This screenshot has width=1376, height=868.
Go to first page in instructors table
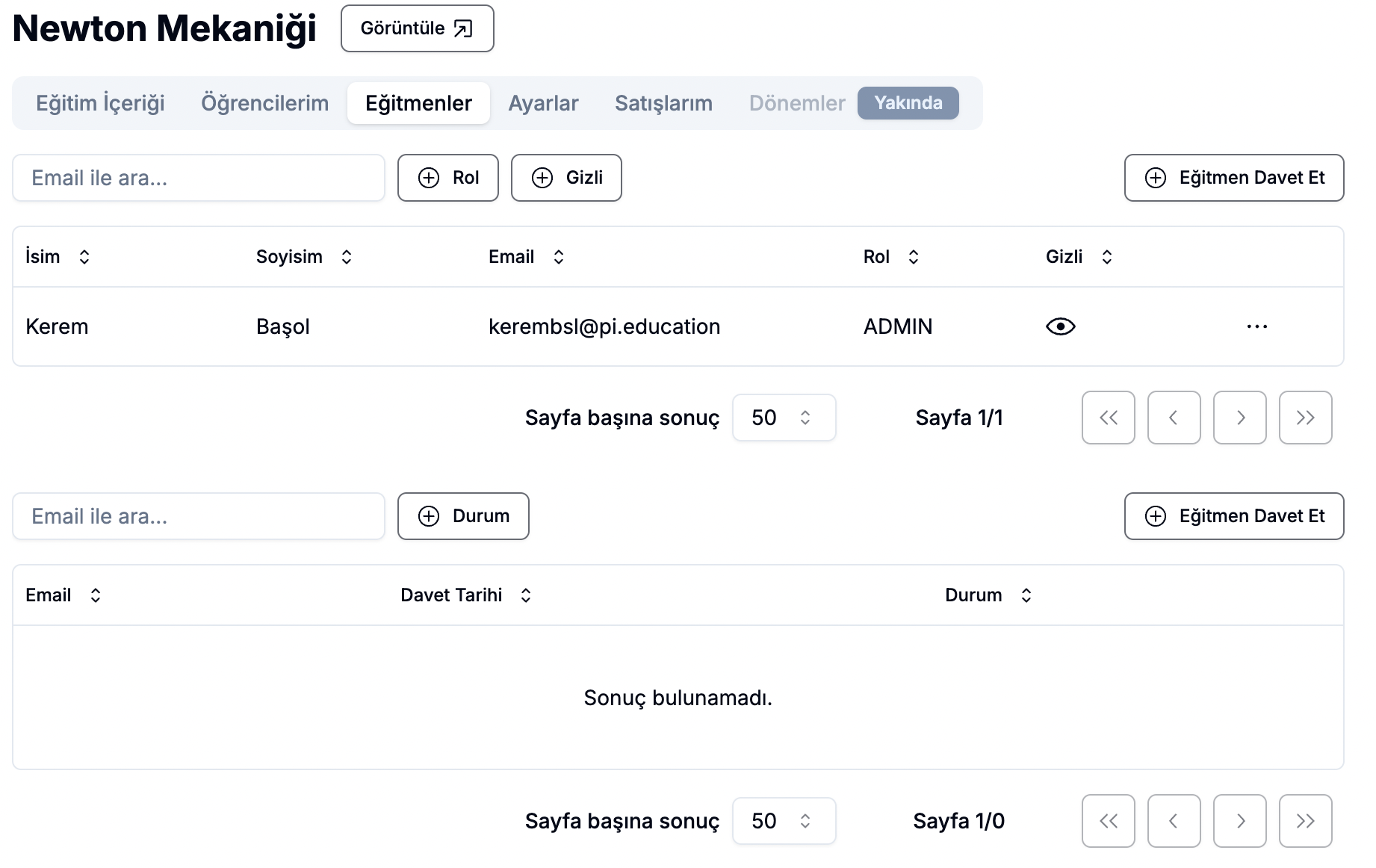(x=1108, y=418)
